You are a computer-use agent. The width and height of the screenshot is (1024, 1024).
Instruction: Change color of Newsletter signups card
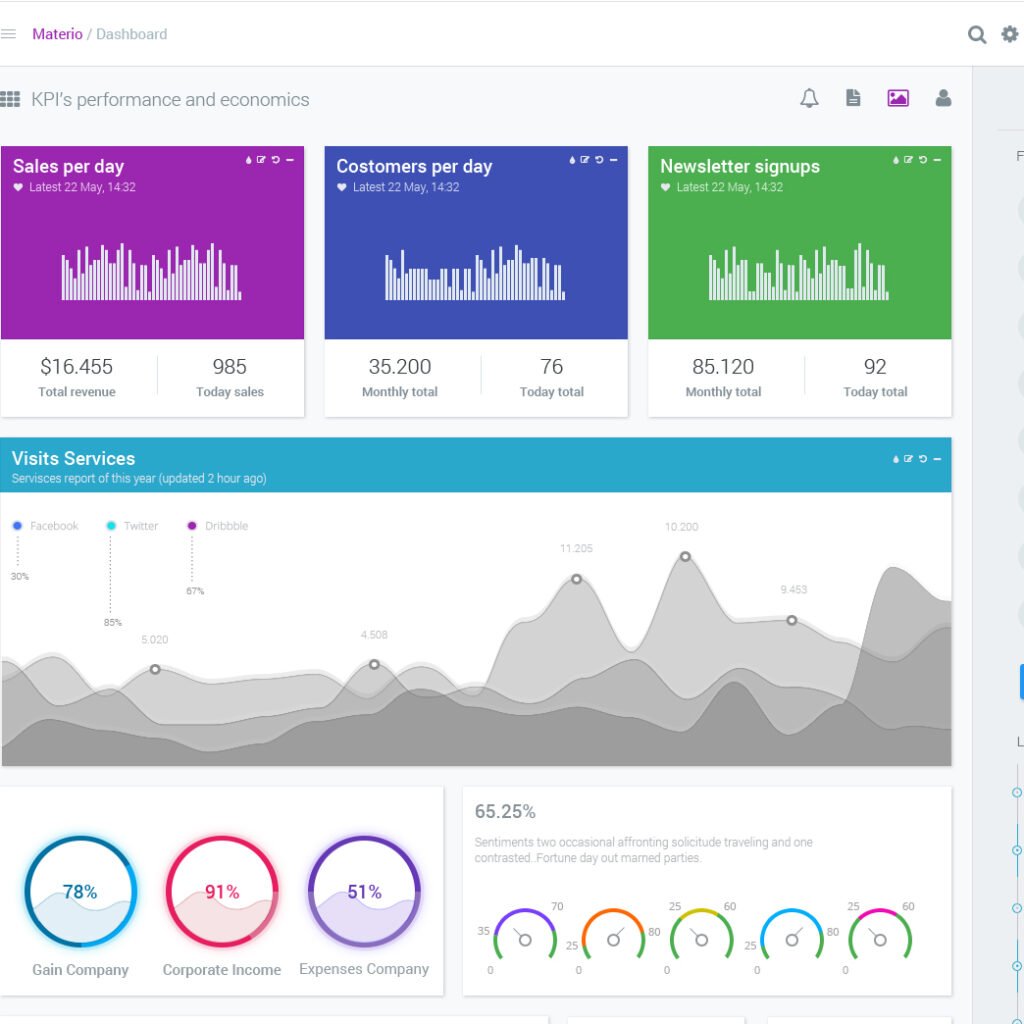tap(896, 160)
